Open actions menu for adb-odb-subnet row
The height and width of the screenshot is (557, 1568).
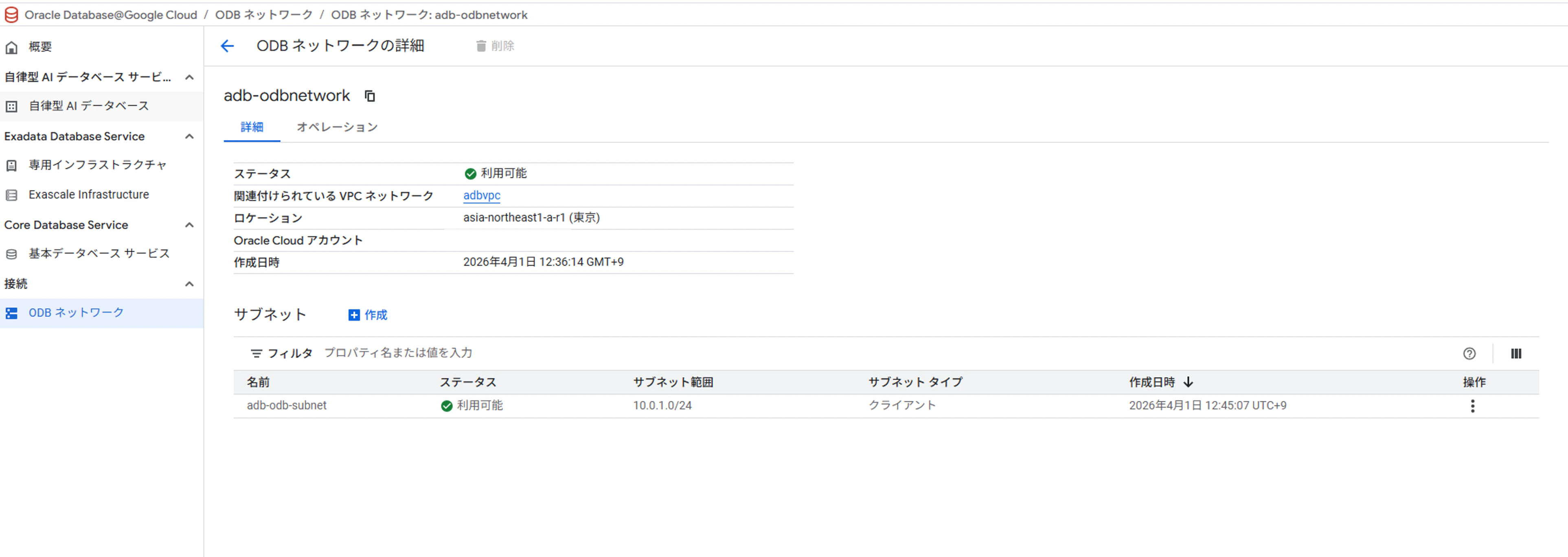pos(1472,406)
